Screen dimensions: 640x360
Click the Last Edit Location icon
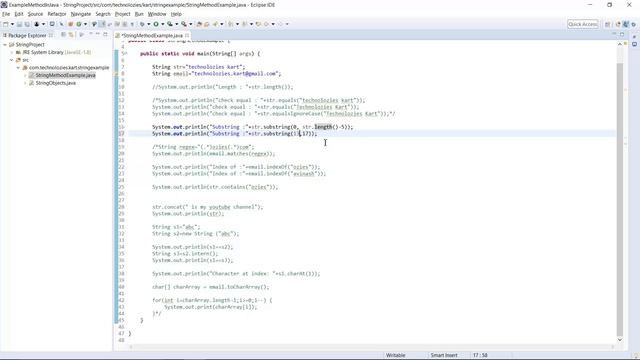[258, 24]
